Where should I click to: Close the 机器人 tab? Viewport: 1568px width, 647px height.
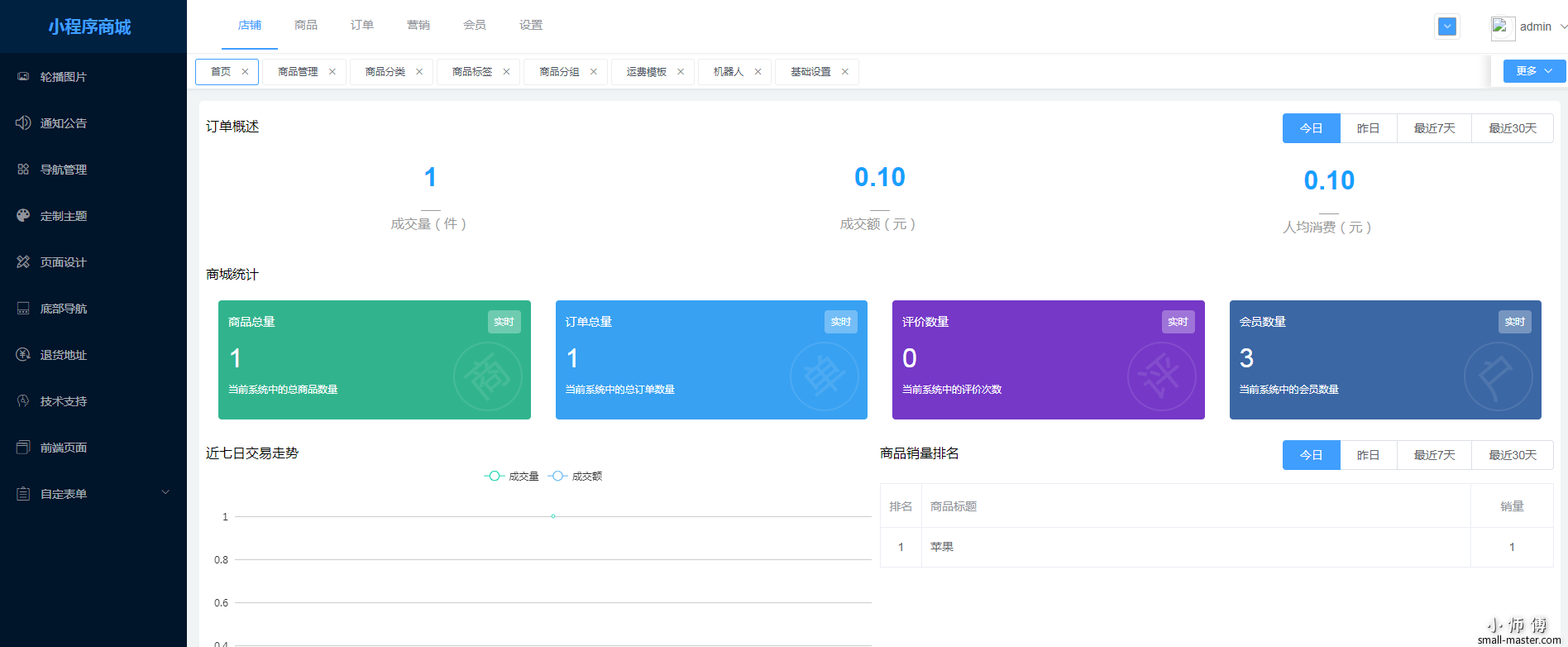coord(758,72)
